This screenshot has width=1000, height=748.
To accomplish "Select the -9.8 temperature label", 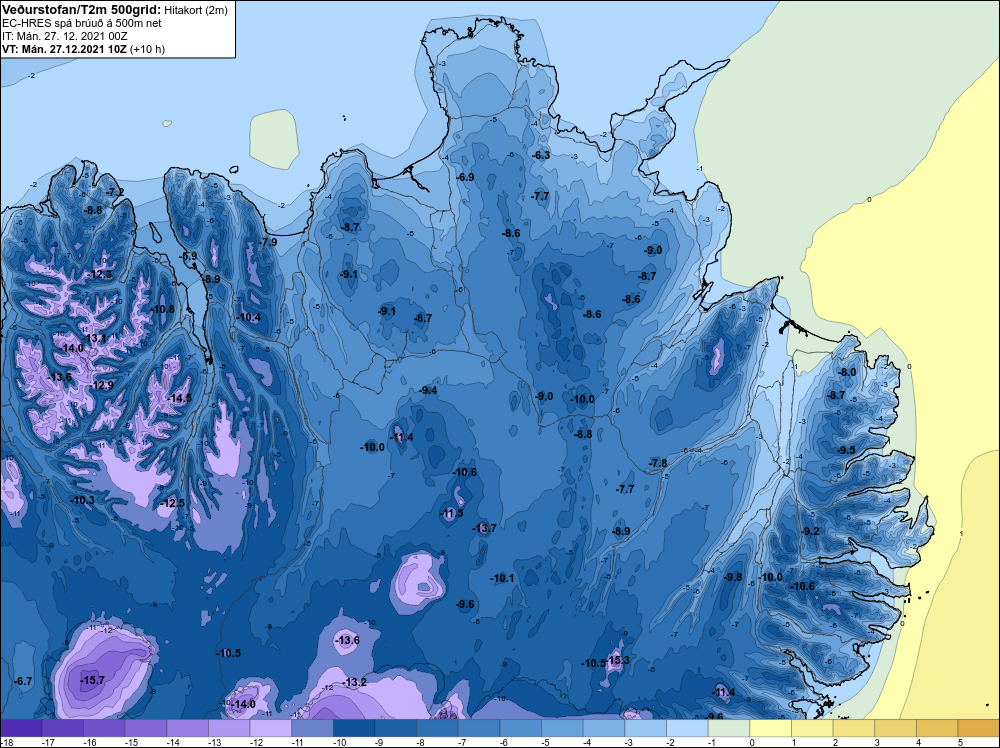I will coord(733,577).
